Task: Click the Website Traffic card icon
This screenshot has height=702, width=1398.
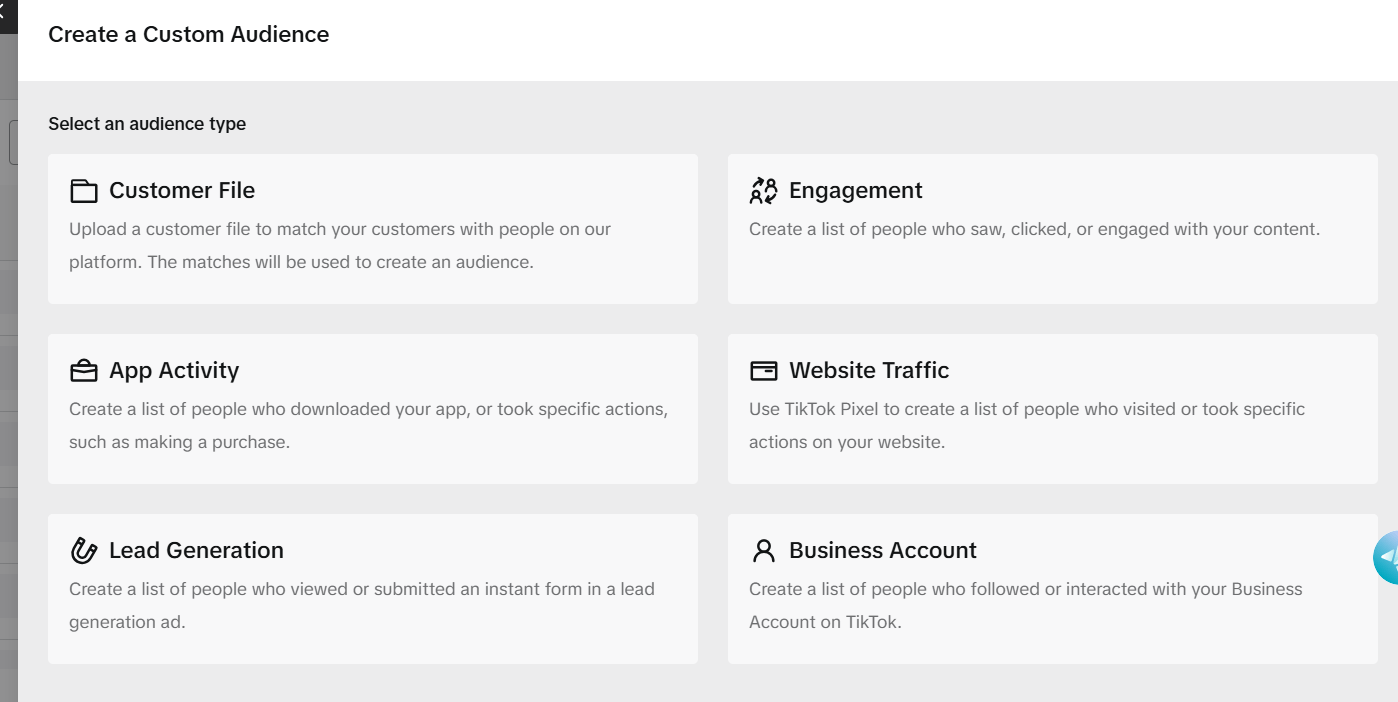Action: pyautogui.click(x=763, y=371)
